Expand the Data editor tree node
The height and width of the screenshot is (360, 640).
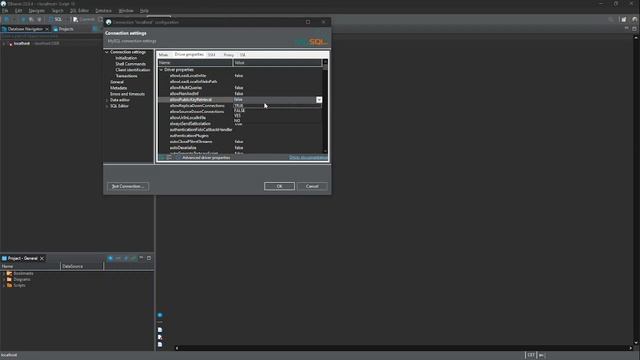[107, 100]
